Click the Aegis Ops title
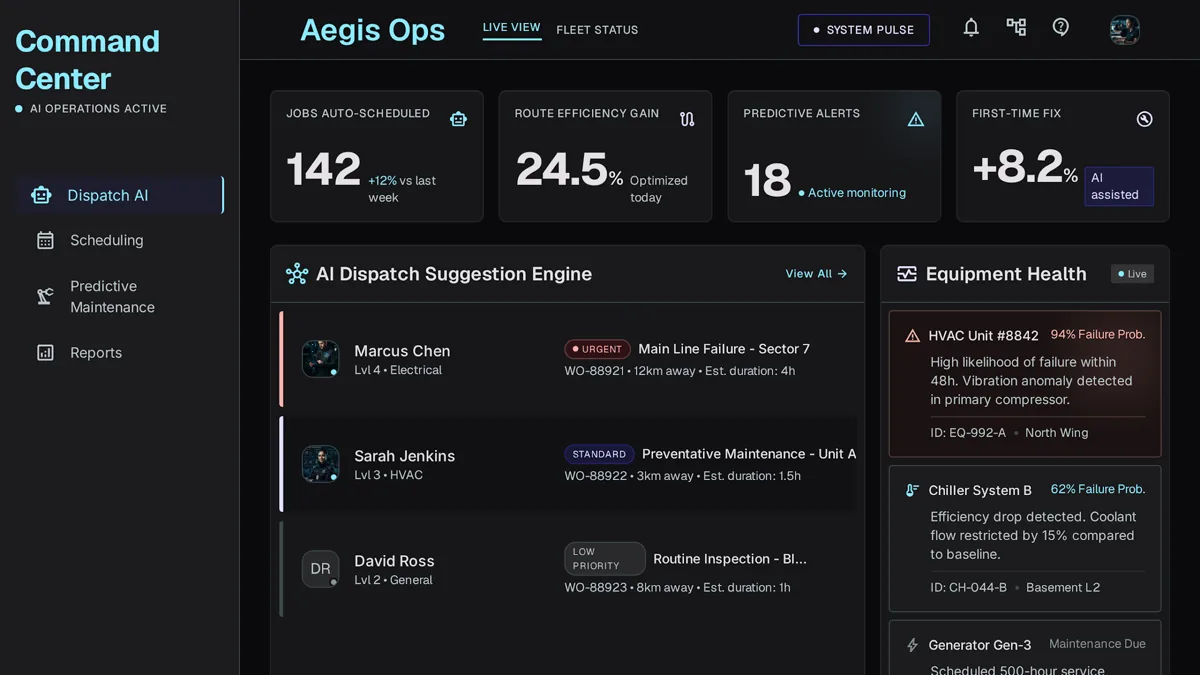This screenshot has width=1200, height=675. (x=372, y=30)
